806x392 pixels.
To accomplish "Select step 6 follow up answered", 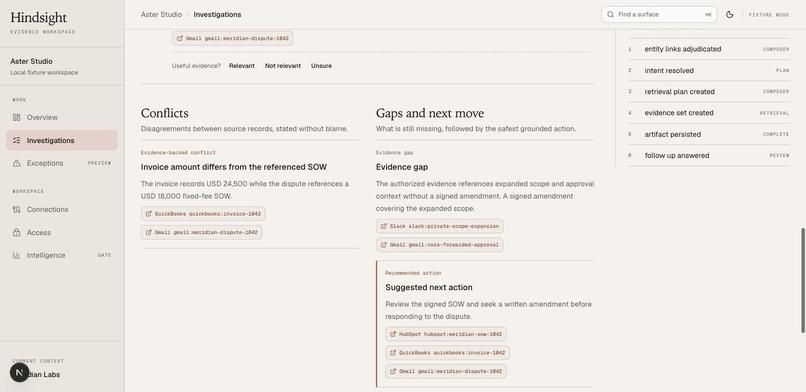I will 708,155.
